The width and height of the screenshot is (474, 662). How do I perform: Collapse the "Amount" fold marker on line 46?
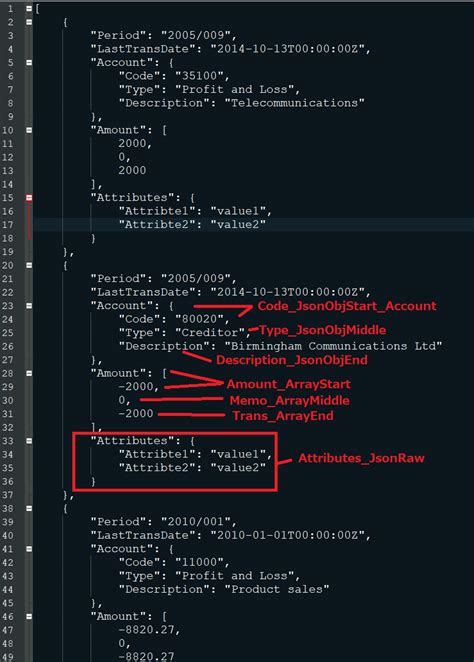pyautogui.click(x=29, y=616)
